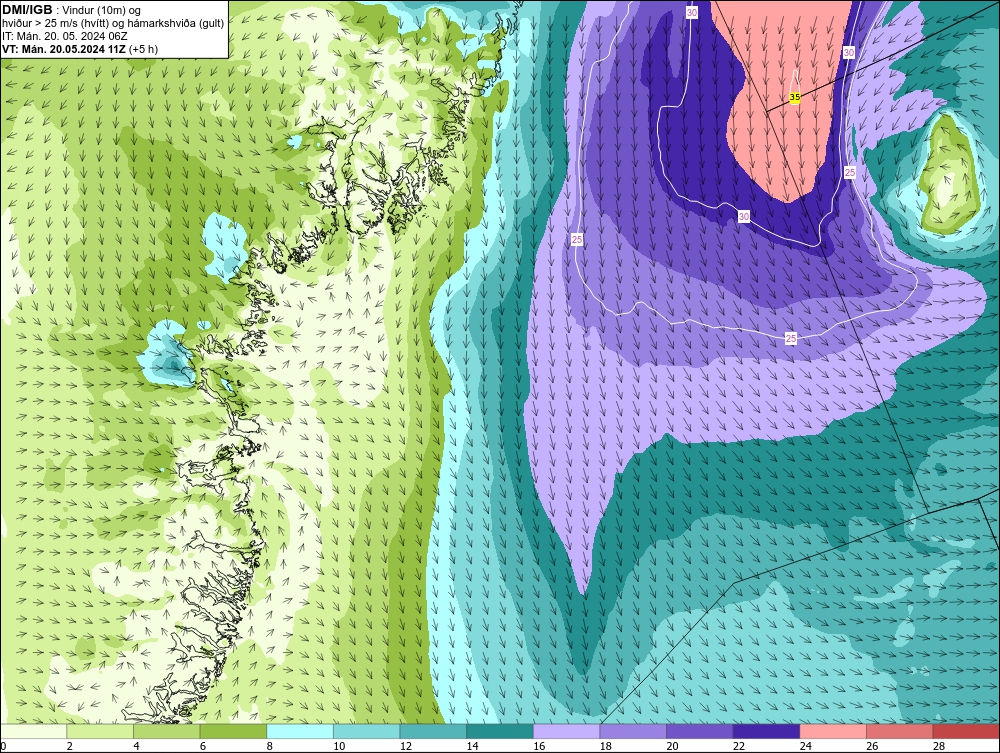Screen dimensions: 1000x753
Task: Click legend scale number "24"
Action: point(805,746)
